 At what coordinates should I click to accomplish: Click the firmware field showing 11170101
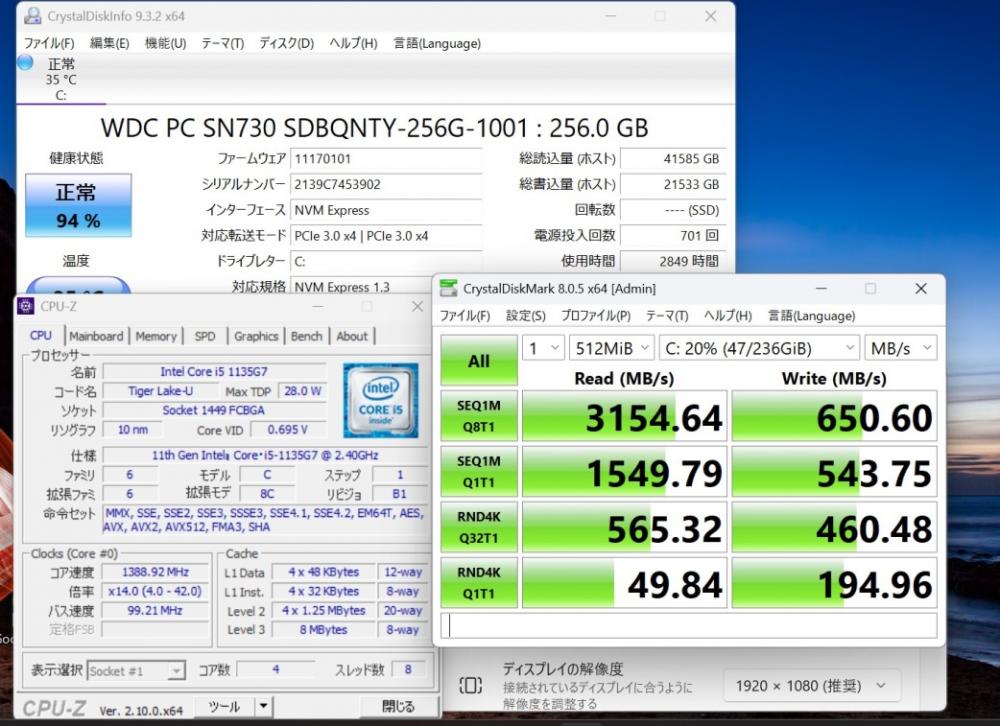click(x=386, y=159)
